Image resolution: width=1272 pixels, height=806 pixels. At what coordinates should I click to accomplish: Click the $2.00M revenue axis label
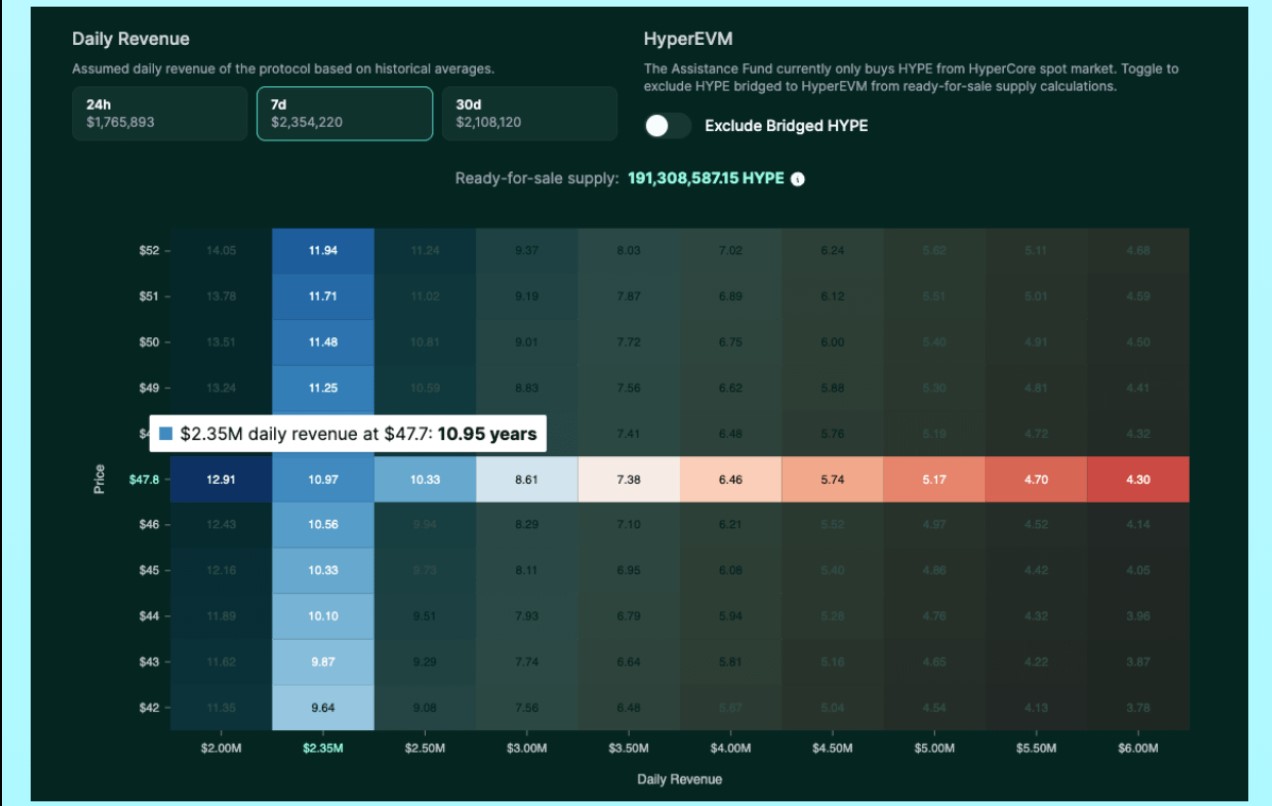click(221, 748)
